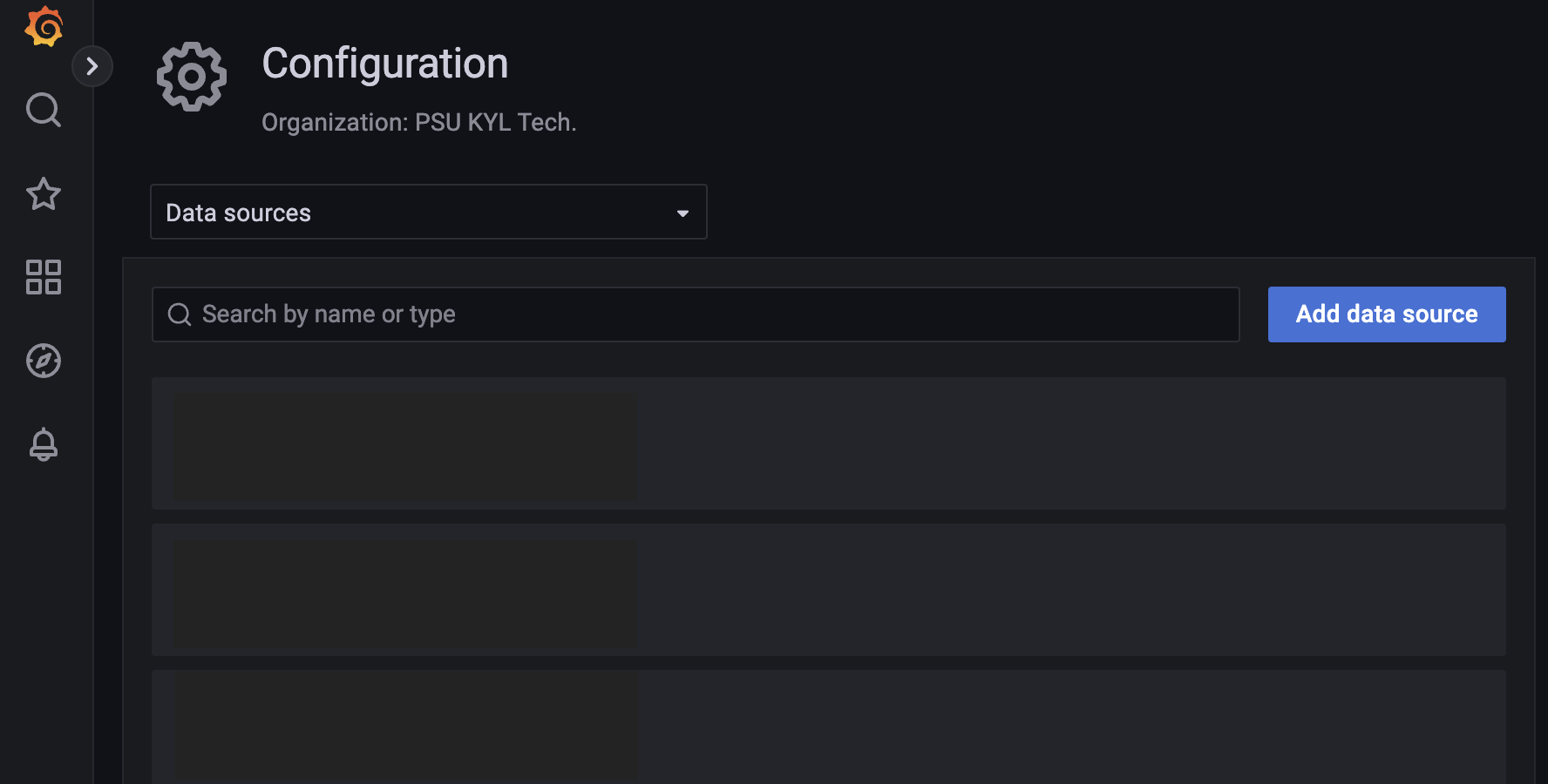This screenshot has width=1548, height=784.
Task: Expand the sidebar using the chevron arrow
Action: (93, 65)
